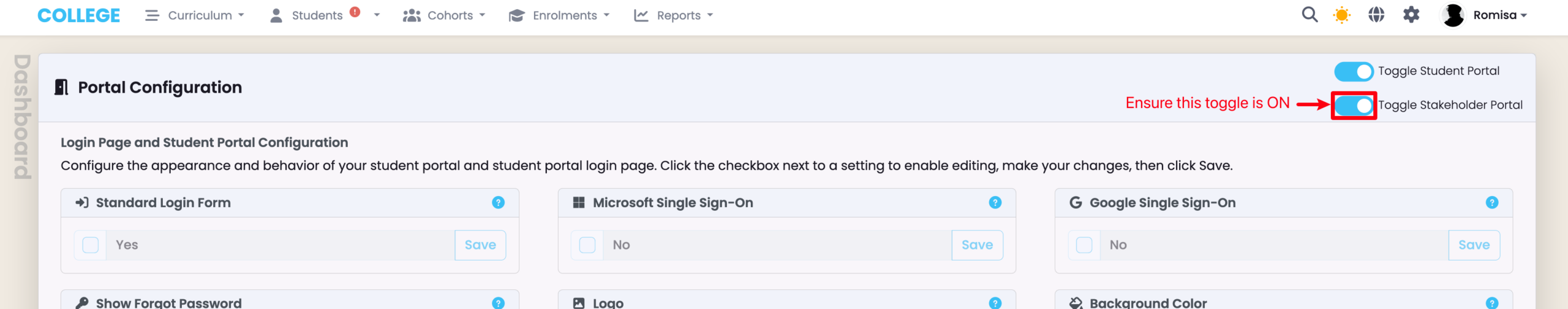Click the Students red alert badge
This screenshot has width=1568, height=309.
pyautogui.click(x=355, y=12)
